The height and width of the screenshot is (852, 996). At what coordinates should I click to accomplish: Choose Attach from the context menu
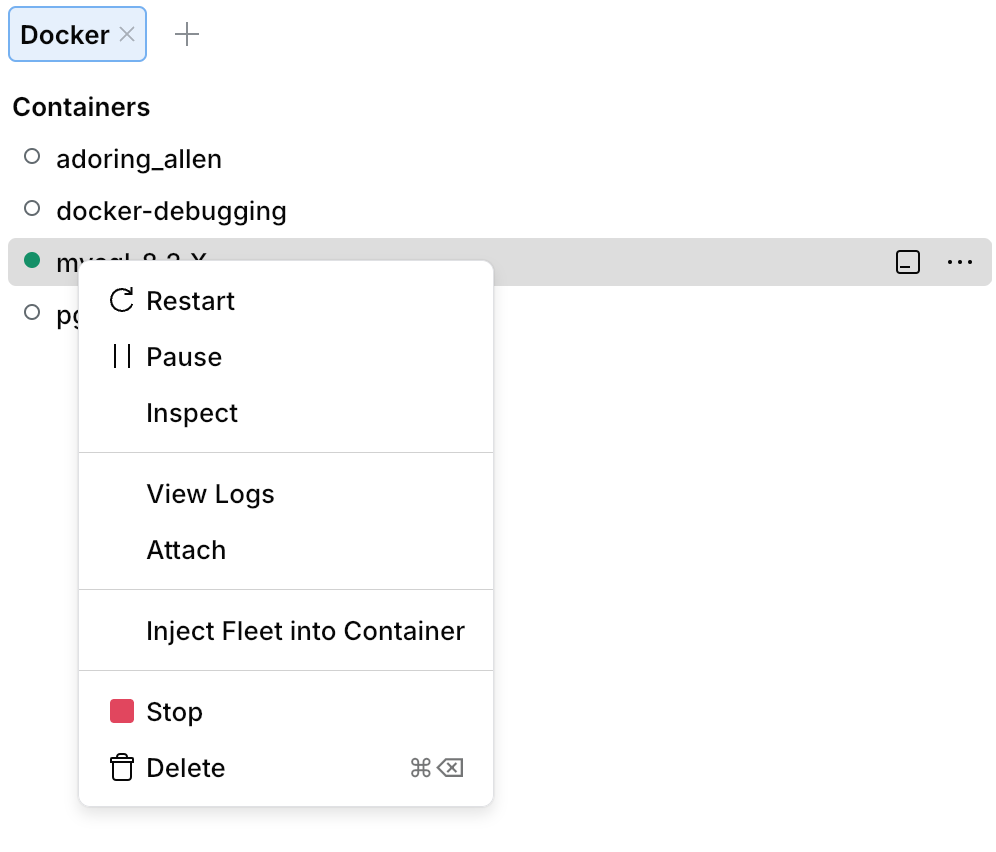186,549
